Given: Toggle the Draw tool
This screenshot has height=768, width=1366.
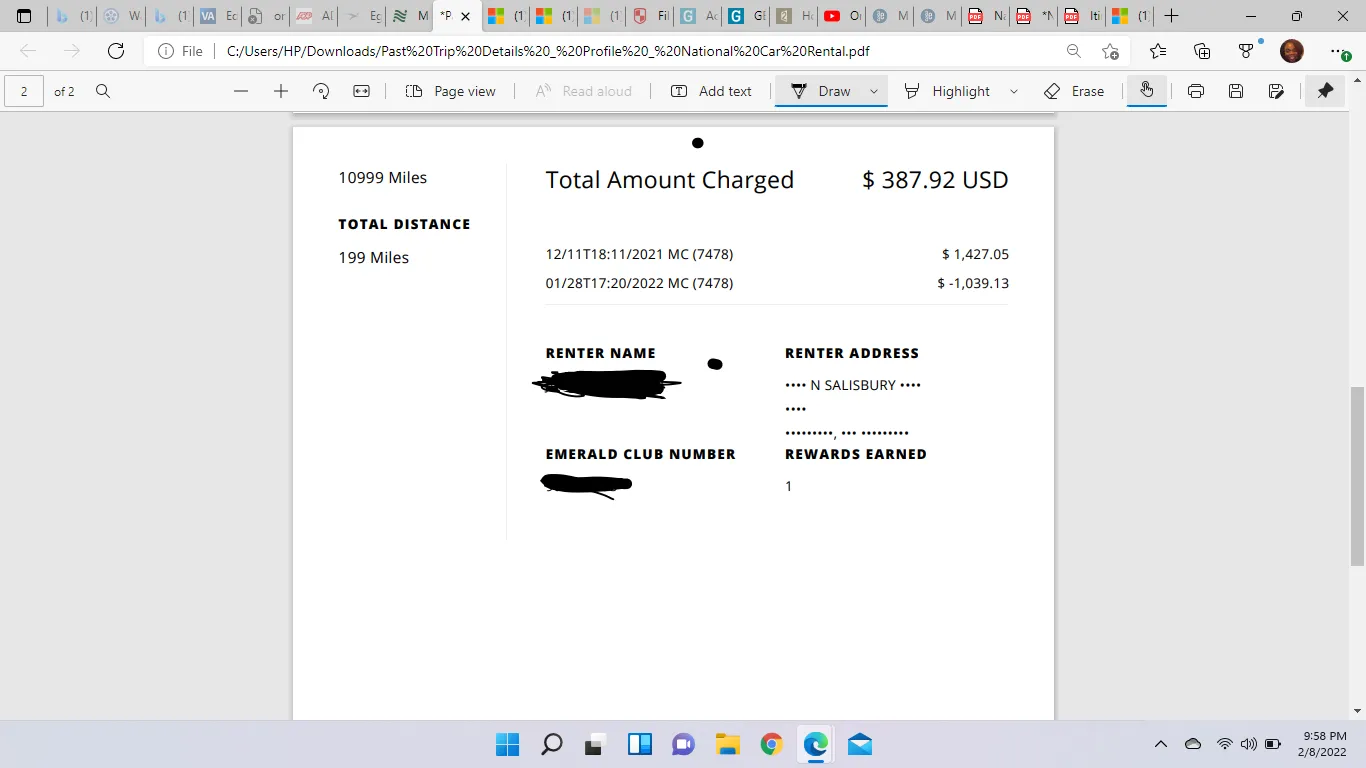Looking at the screenshot, I should (821, 91).
